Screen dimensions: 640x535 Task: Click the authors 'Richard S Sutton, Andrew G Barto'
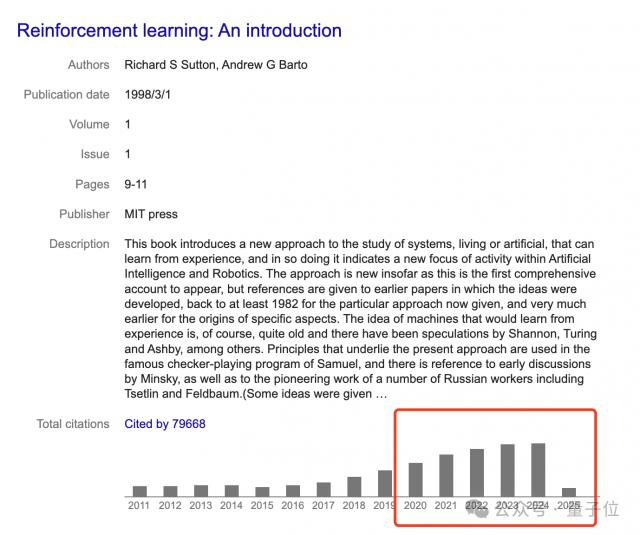pos(216,65)
